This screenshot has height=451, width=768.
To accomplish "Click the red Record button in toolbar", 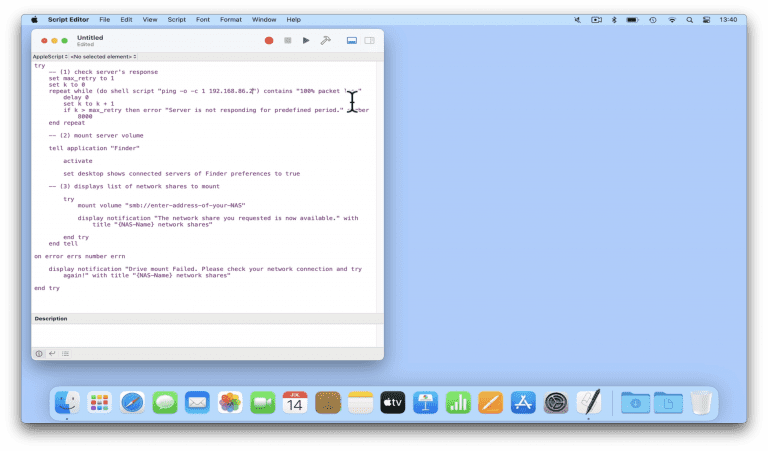I will (x=269, y=41).
